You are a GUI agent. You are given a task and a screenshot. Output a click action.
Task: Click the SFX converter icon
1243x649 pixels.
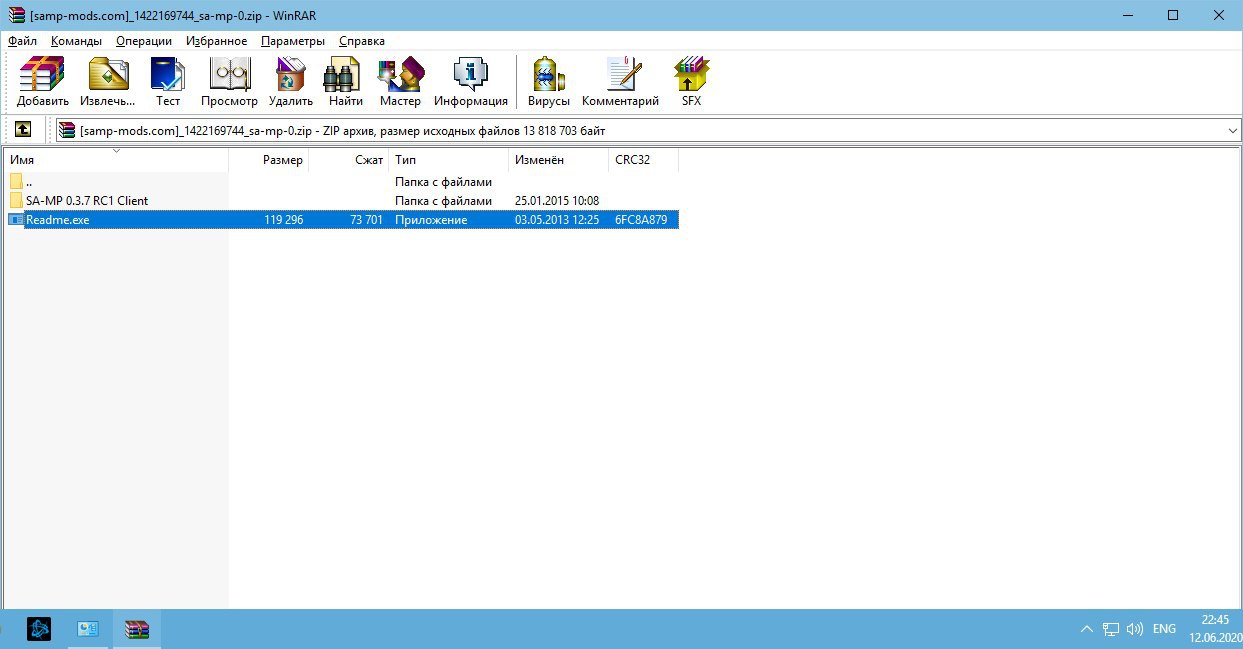pos(691,75)
